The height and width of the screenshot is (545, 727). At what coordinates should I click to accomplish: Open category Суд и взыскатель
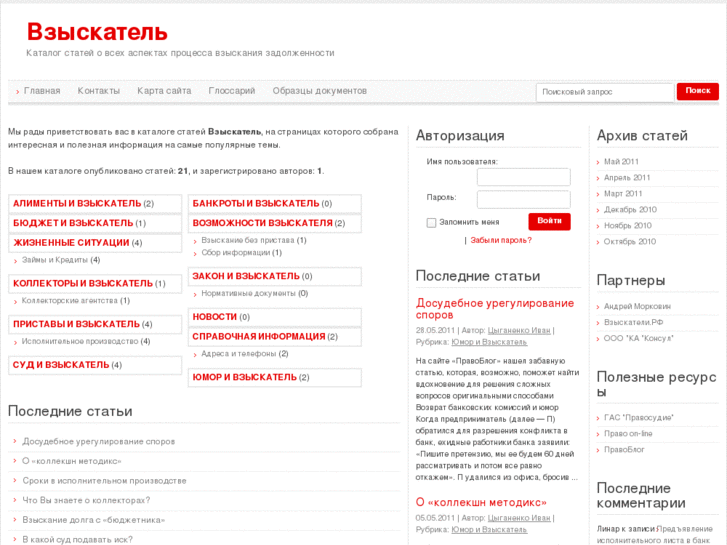[x=61, y=365]
